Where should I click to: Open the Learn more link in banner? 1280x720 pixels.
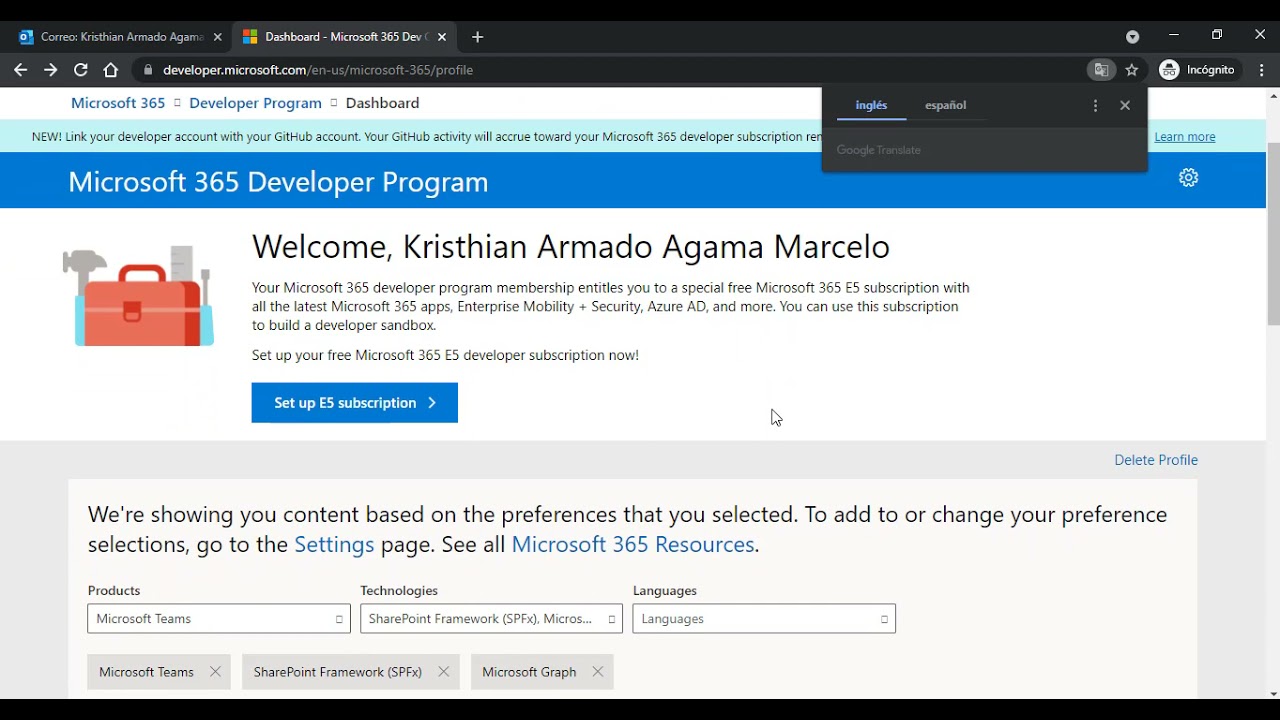(1185, 137)
